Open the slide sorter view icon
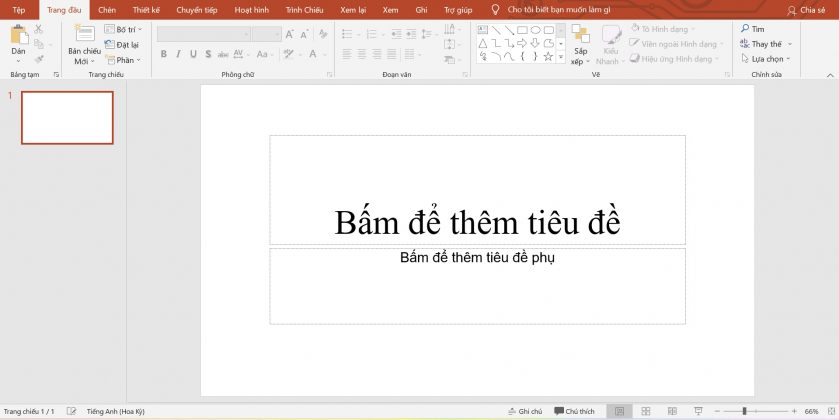Viewport: 839px width, 420px height. coord(645,411)
